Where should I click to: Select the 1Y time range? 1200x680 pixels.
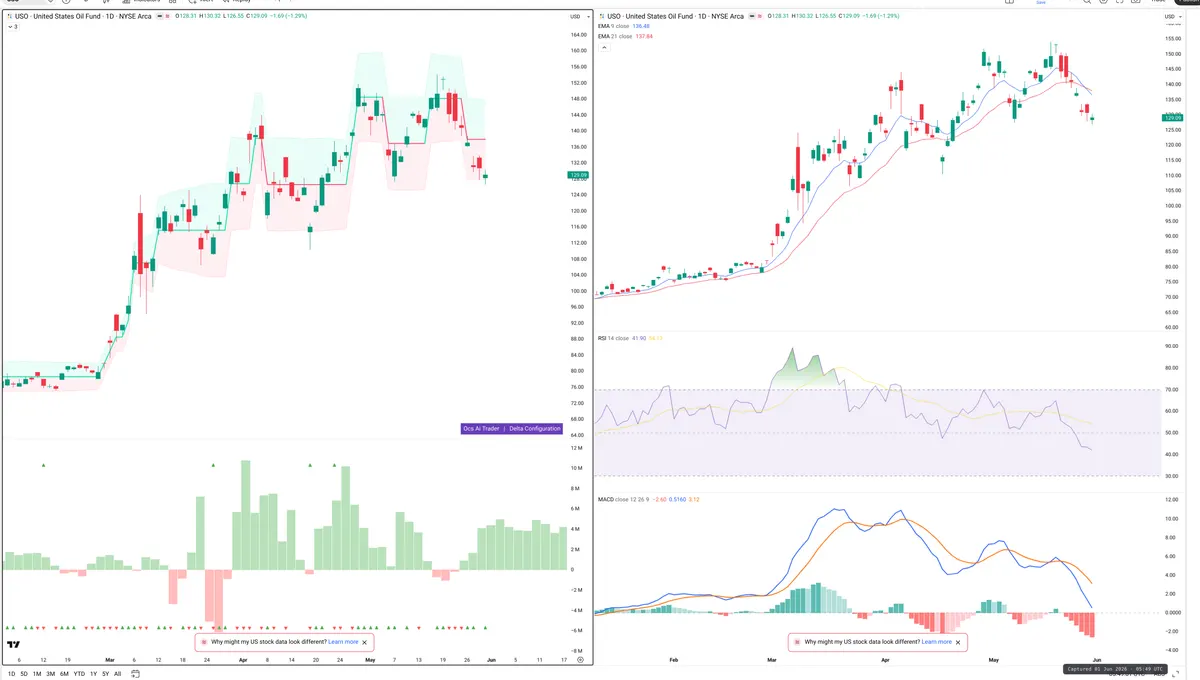tap(93, 674)
